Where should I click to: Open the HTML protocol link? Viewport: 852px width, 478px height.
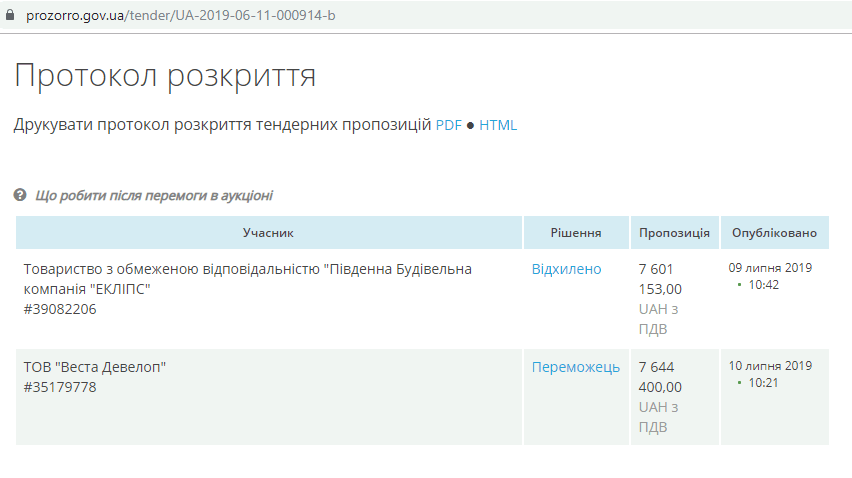pyautogui.click(x=498, y=125)
